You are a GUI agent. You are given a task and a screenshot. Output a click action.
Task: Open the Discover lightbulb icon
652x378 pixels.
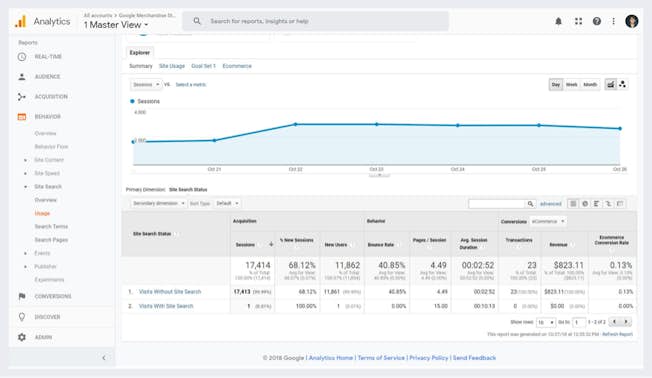pyautogui.click(x=22, y=317)
